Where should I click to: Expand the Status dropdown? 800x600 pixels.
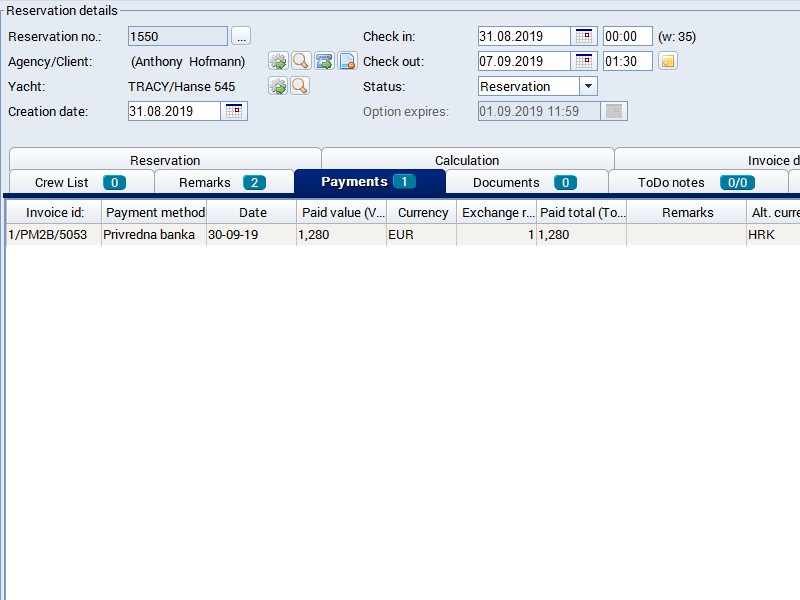click(x=588, y=87)
